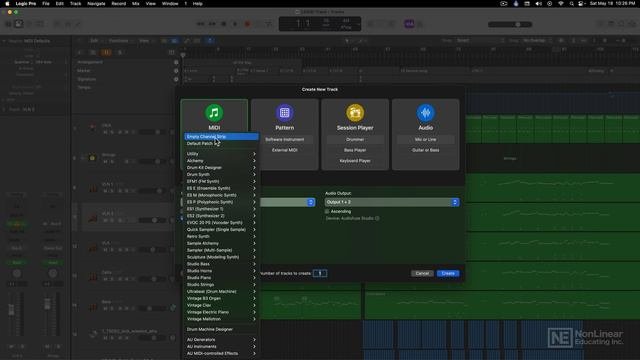Expand the ES2 (Synthesizer 2) submenu
640x360 pixels.
(x=221, y=216)
